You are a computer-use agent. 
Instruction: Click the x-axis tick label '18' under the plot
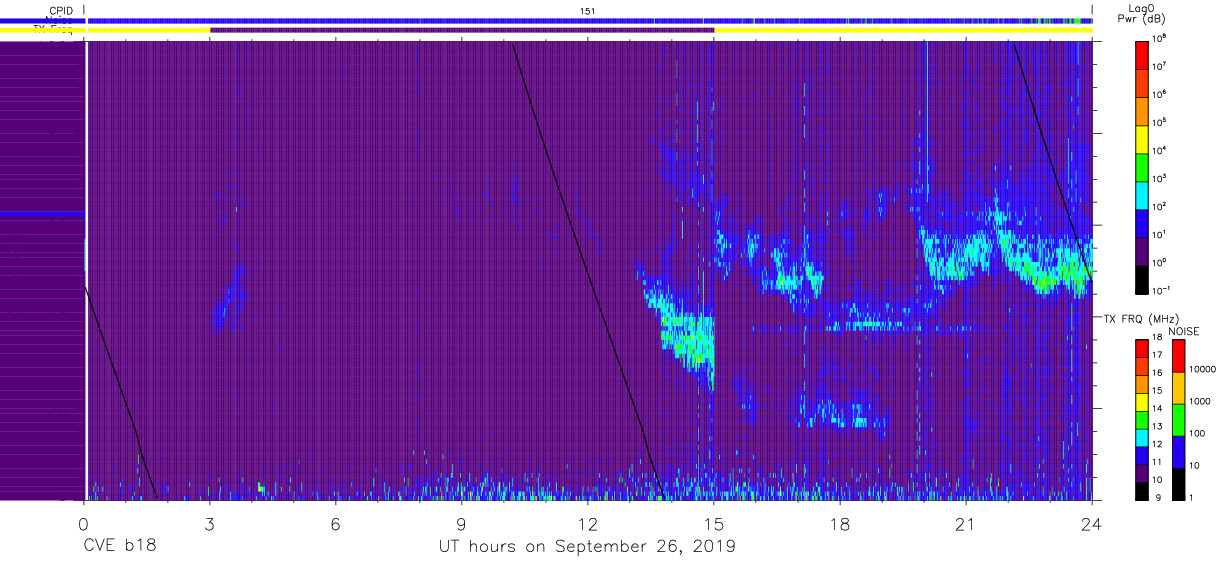click(x=840, y=523)
